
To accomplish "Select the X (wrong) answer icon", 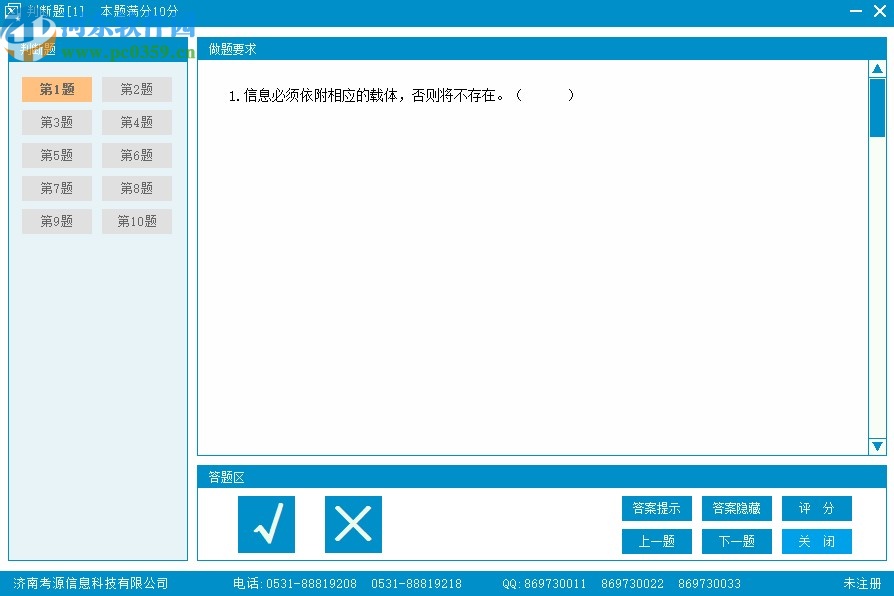I will [352, 523].
